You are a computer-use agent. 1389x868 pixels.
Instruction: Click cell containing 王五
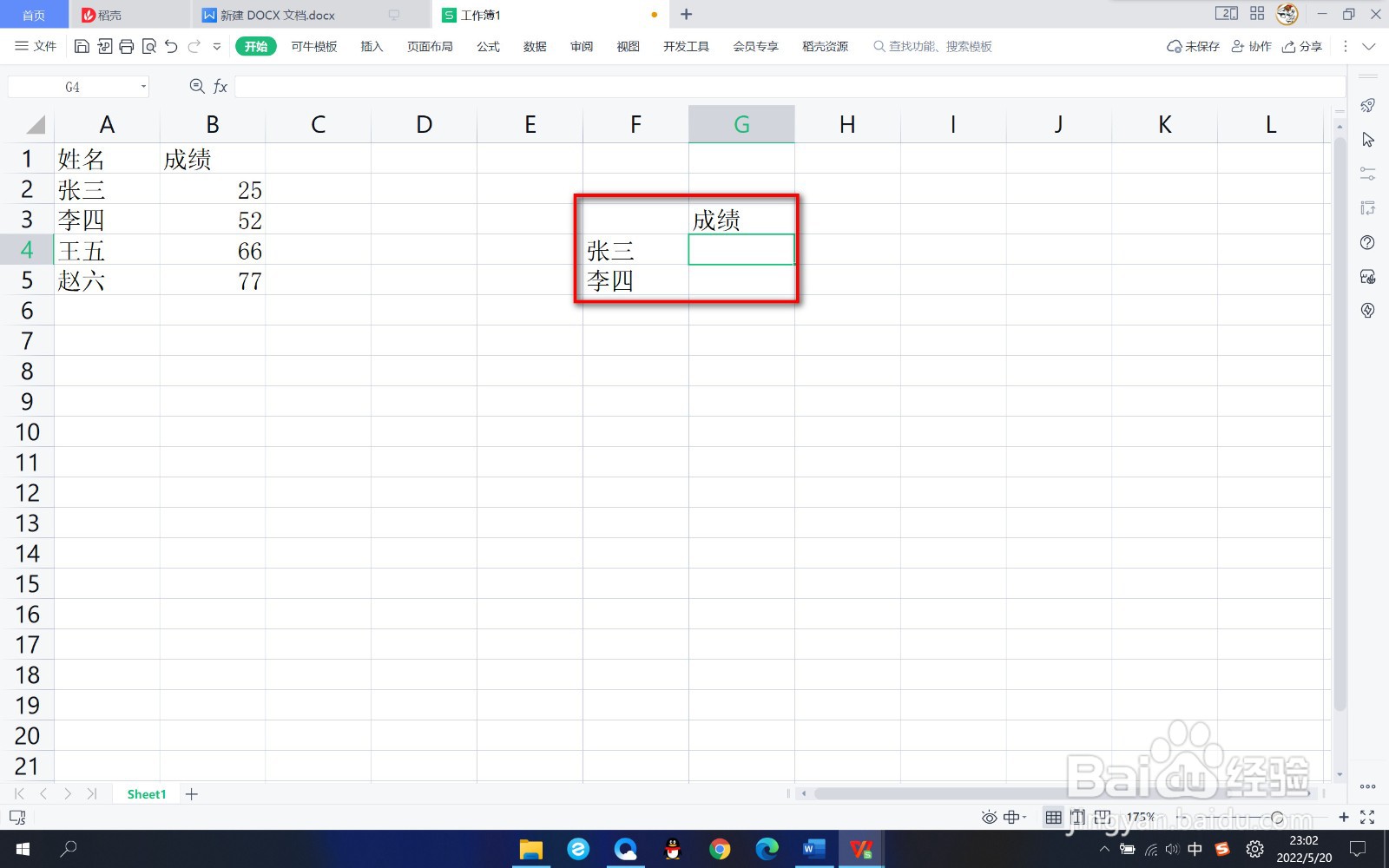click(x=107, y=250)
